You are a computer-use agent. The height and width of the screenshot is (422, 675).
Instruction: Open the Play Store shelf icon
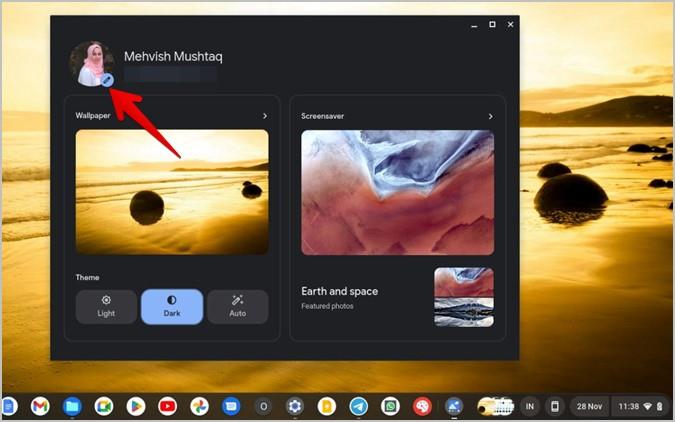tap(136, 406)
